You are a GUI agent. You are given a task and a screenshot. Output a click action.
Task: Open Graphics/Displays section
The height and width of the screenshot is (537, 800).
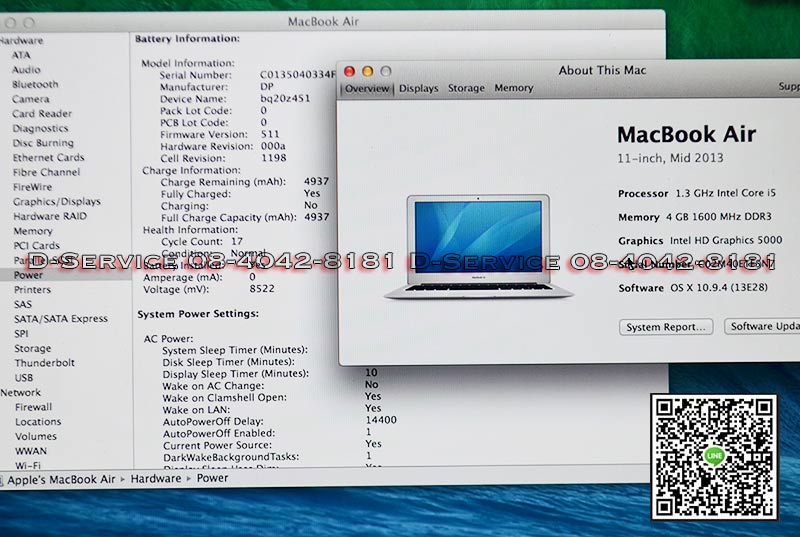[57, 201]
